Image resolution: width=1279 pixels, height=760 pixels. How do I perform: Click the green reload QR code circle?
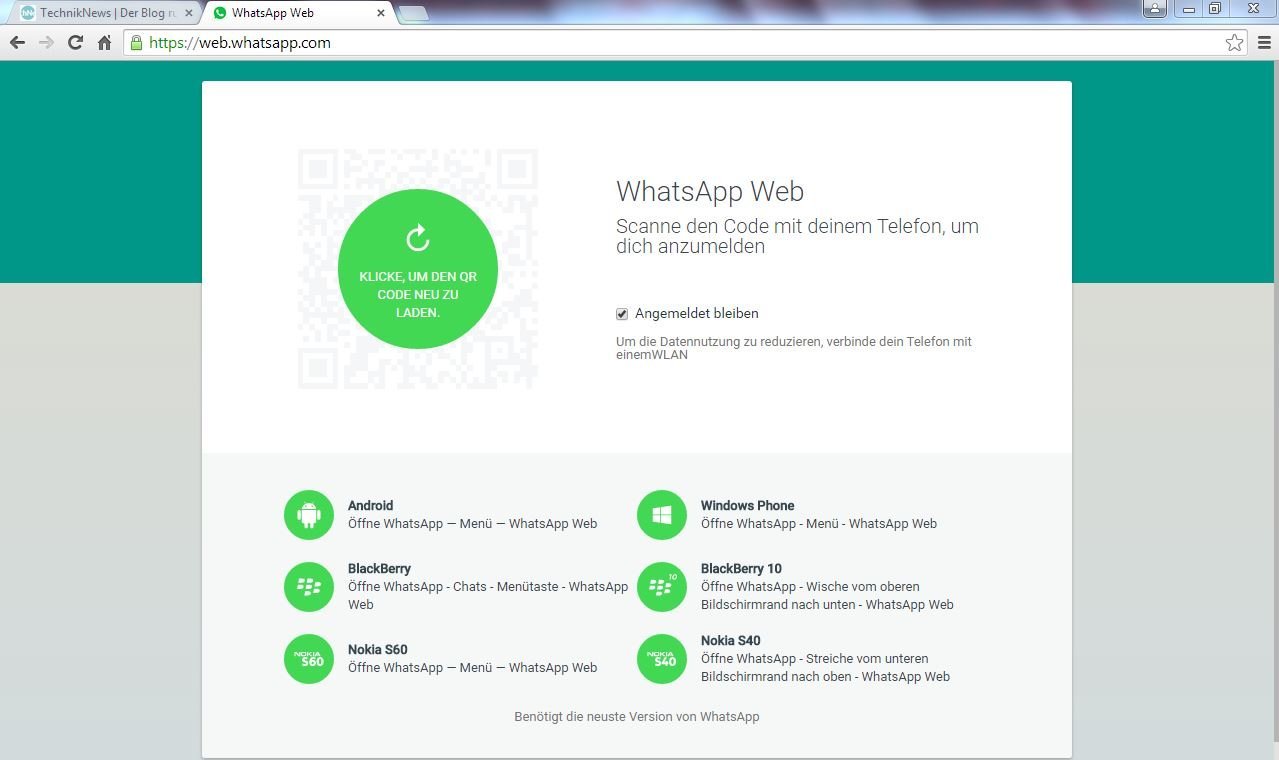pyautogui.click(x=418, y=268)
